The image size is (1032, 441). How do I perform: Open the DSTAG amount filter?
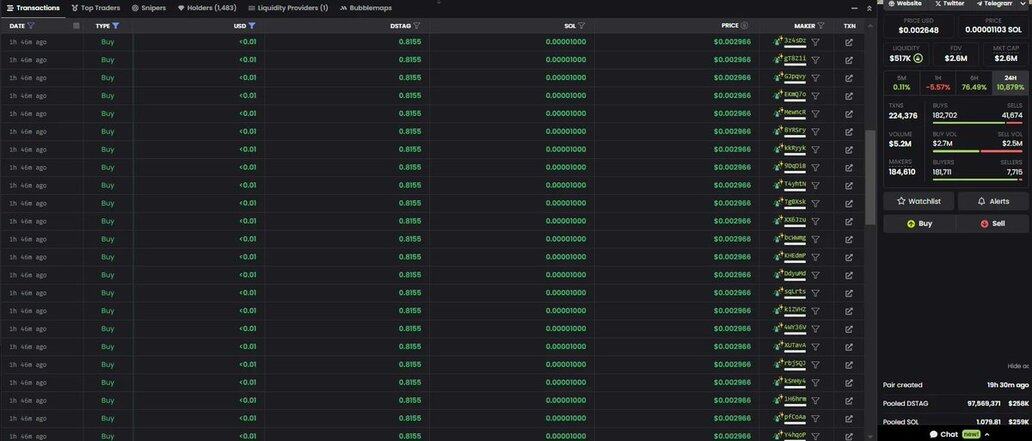[x=417, y=26]
